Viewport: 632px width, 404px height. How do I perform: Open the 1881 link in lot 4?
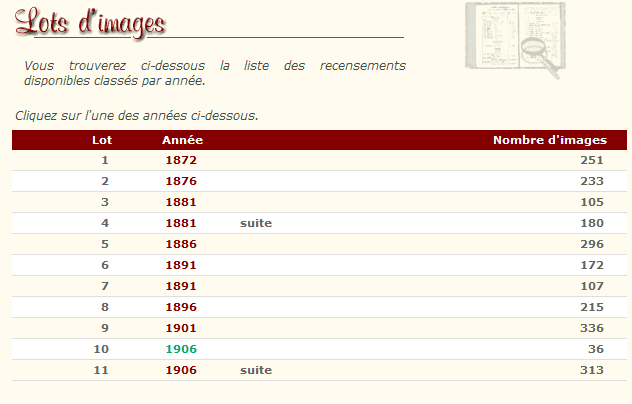point(181,223)
